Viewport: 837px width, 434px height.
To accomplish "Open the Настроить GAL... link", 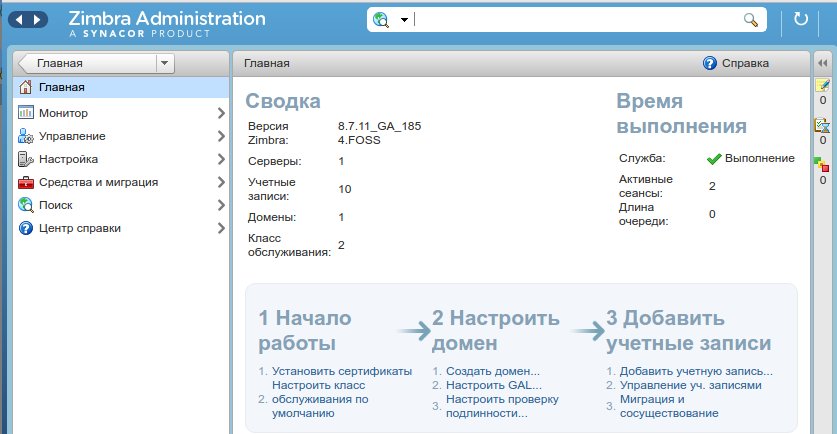I will 494,385.
